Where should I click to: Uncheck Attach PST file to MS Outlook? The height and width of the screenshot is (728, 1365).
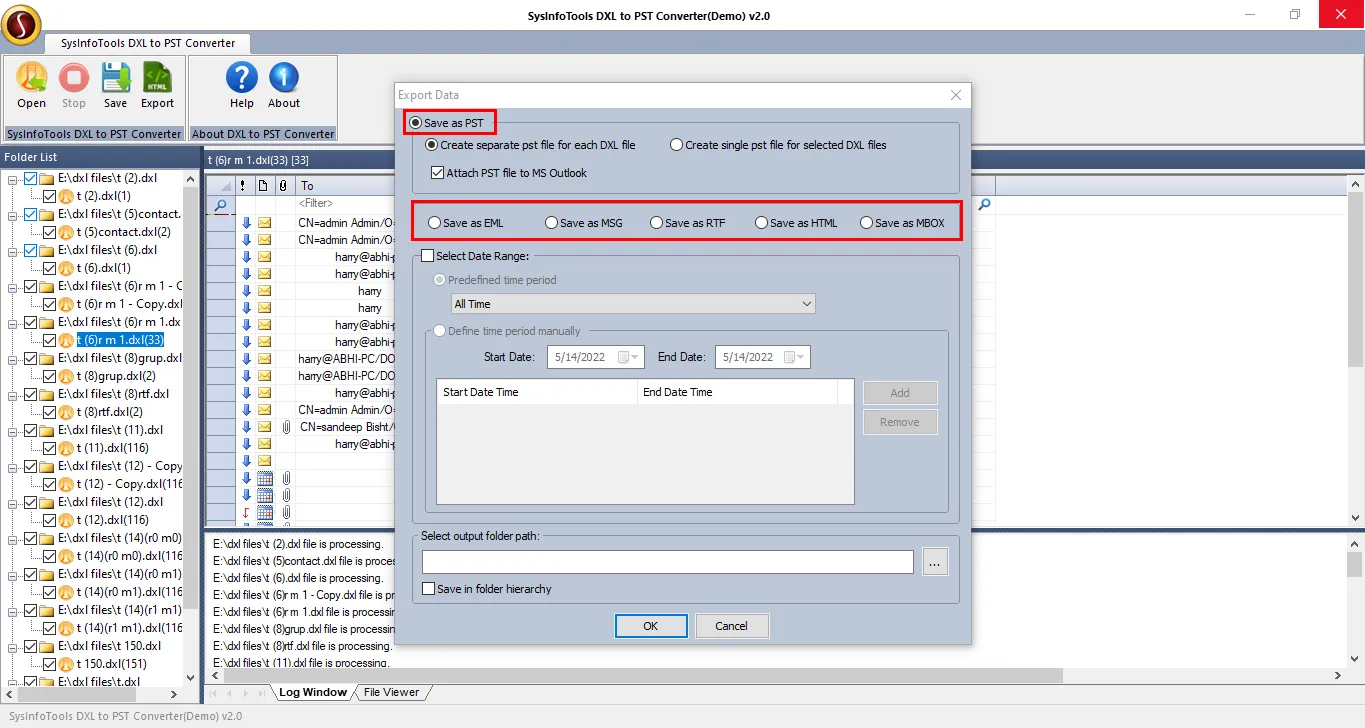pyautogui.click(x=437, y=173)
